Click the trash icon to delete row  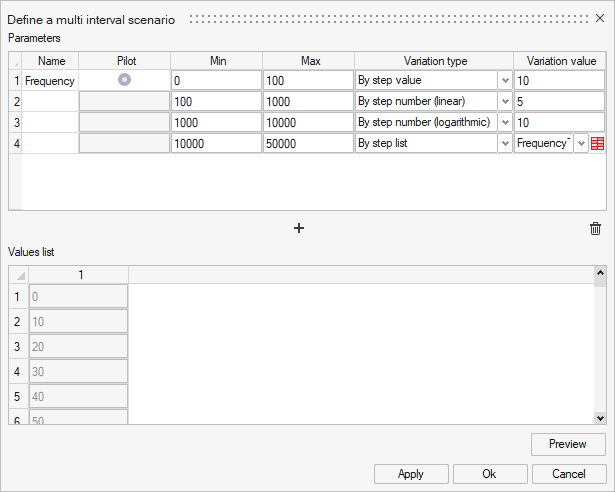tap(596, 228)
